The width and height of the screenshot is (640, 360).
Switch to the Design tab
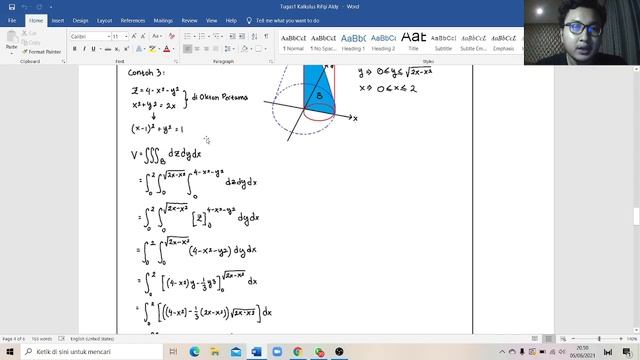pos(80,20)
